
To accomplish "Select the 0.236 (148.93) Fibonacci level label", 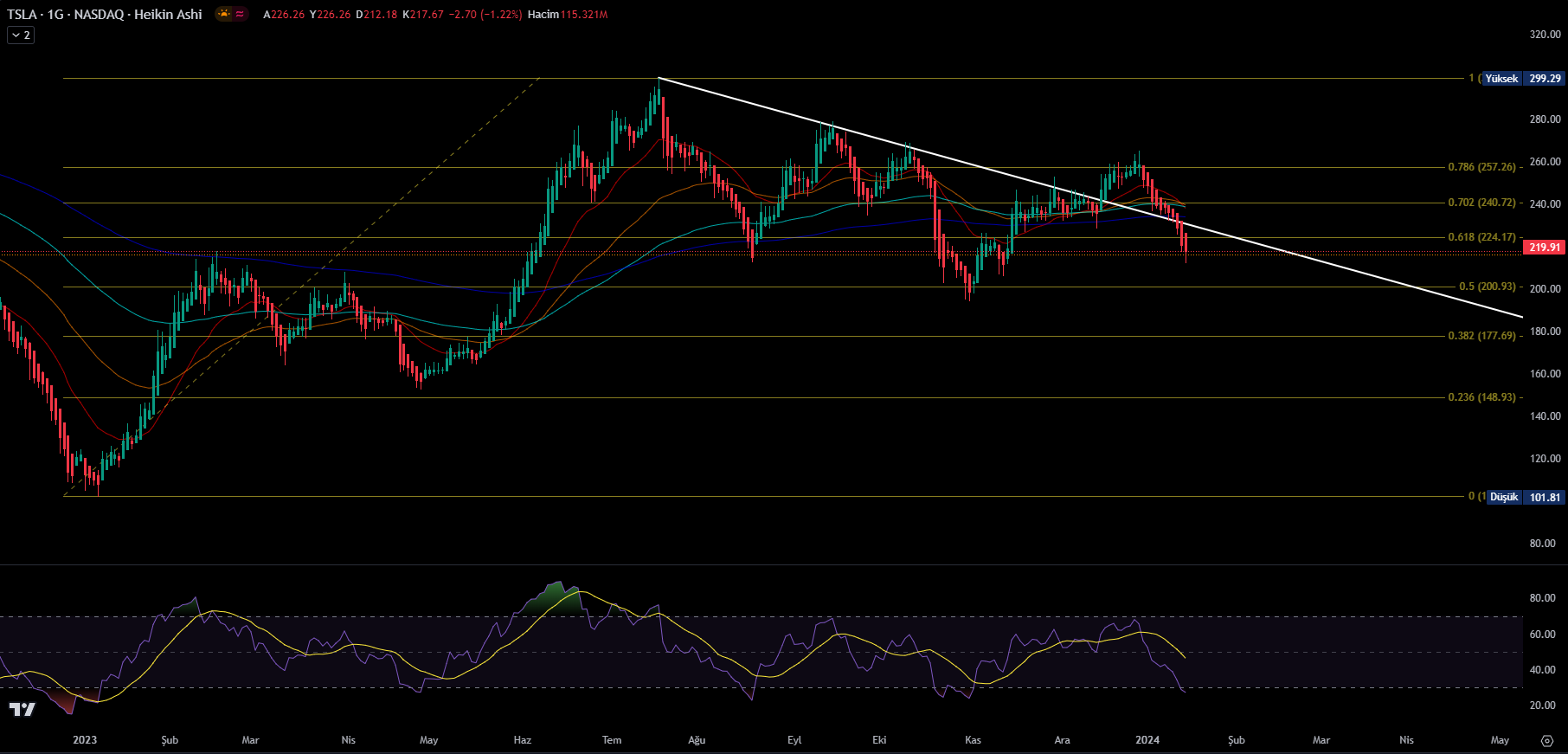I will 1482,397.
